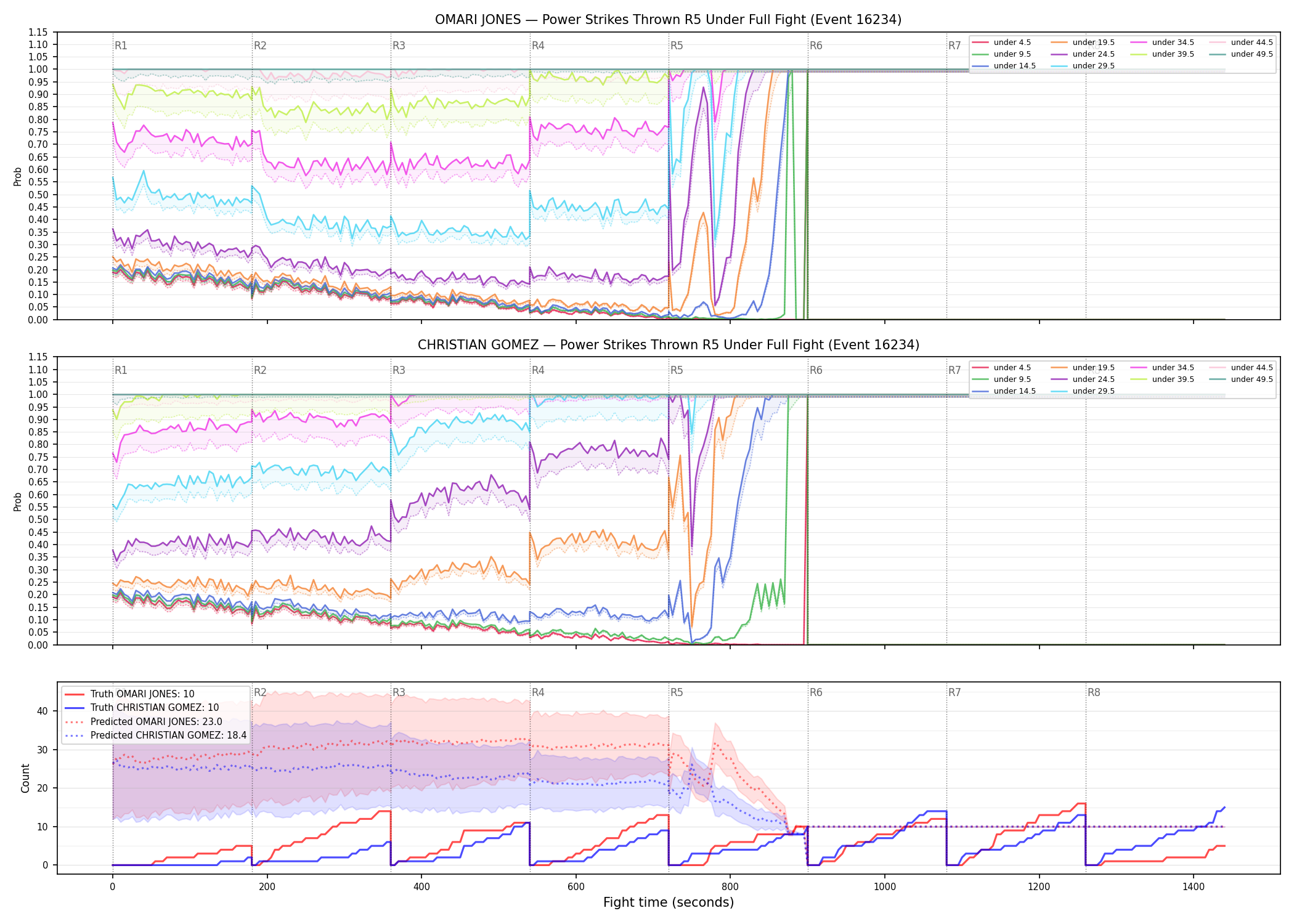
Task: Click the R5 round marker in top chart
Action: [x=677, y=46]
